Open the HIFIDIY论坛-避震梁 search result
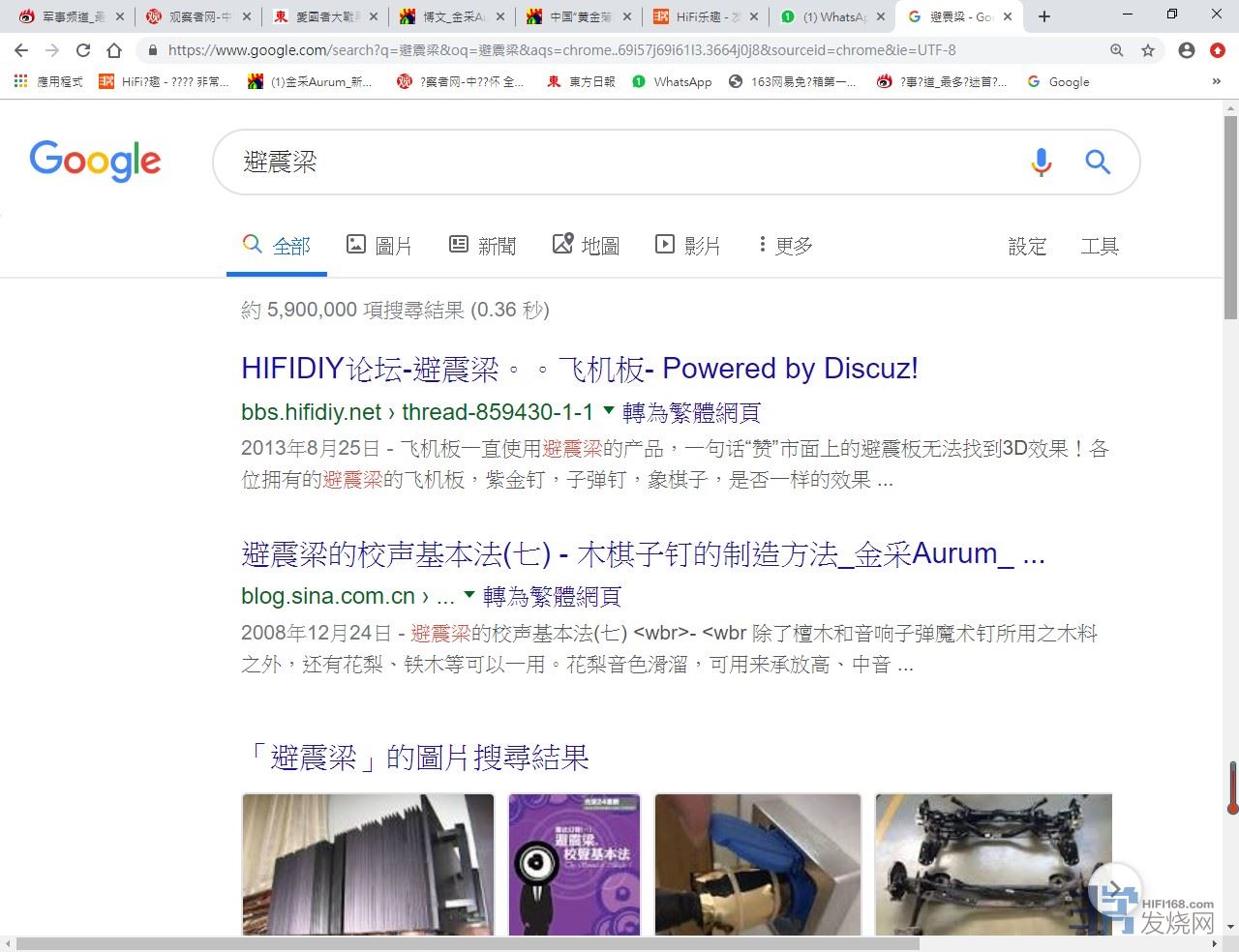The width and height of the screenshot is (1239, 952). [x=579, y=369]
